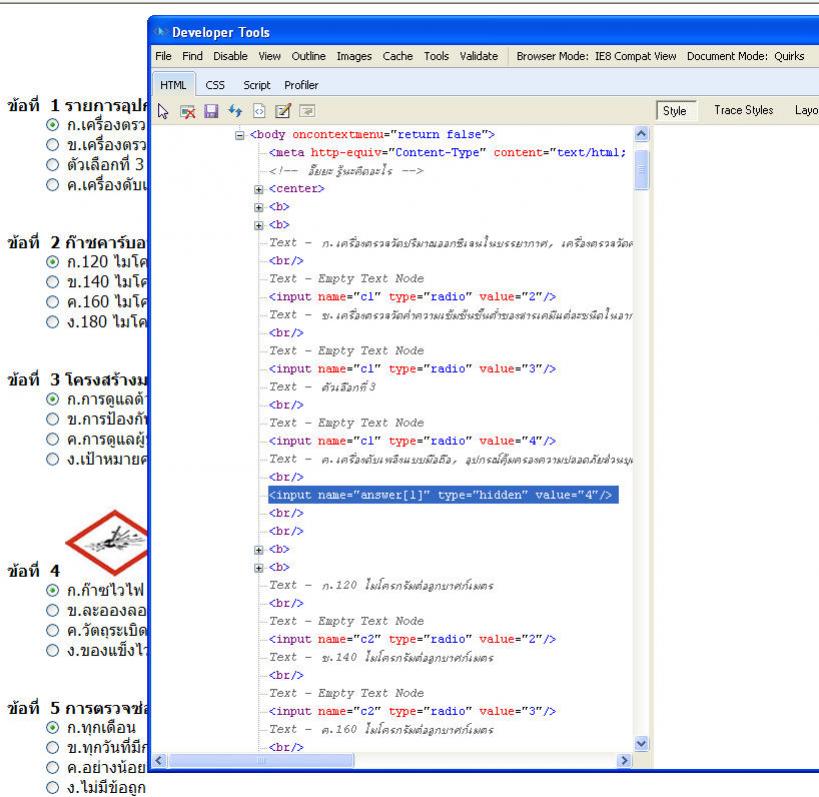Viewport: 819px width, 797px height.
Task: Select element by click arrow tool
Action: coord(163,111)
